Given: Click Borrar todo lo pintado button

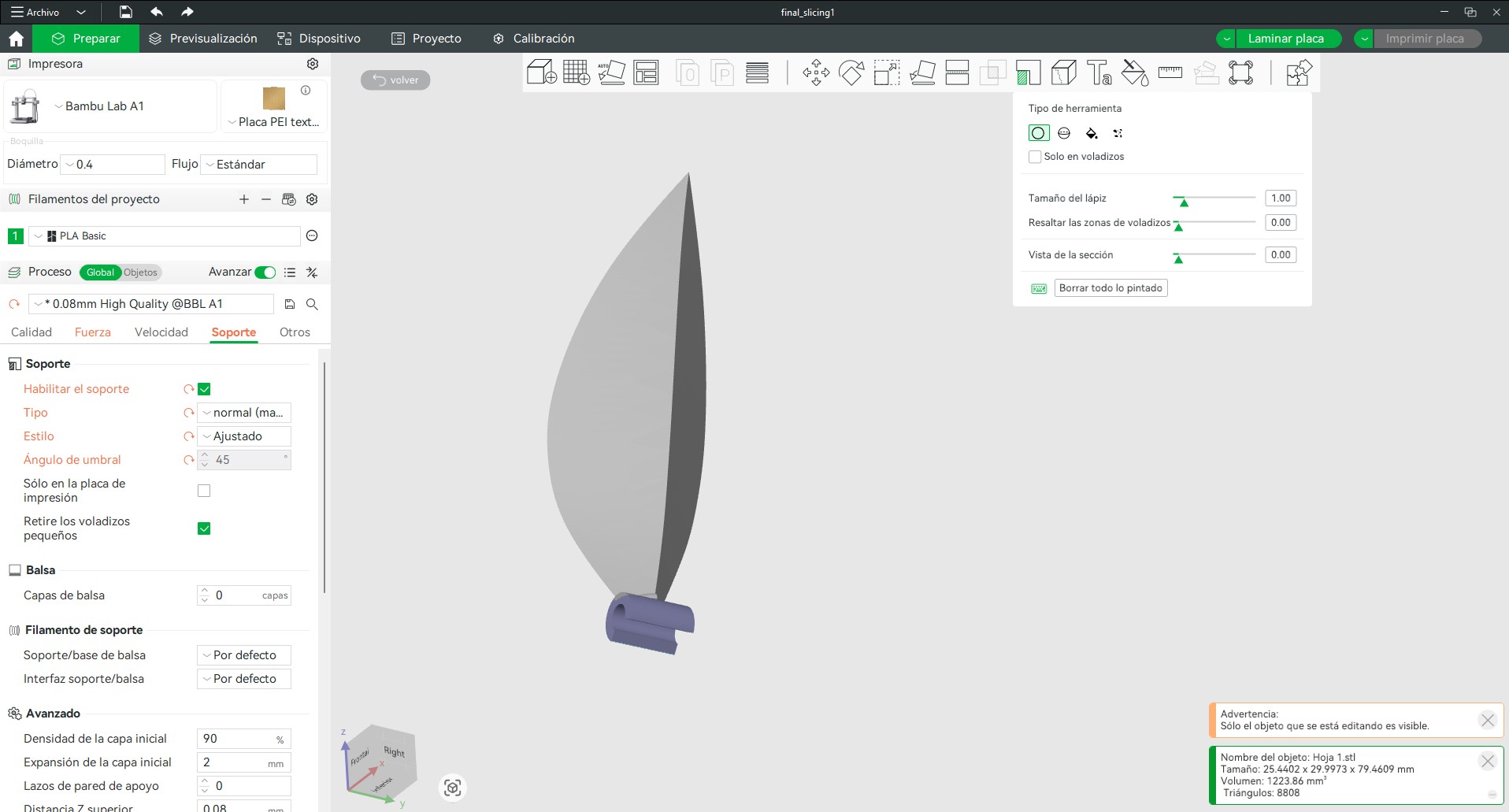Looking at the screenshot, I should [1110, 288].
